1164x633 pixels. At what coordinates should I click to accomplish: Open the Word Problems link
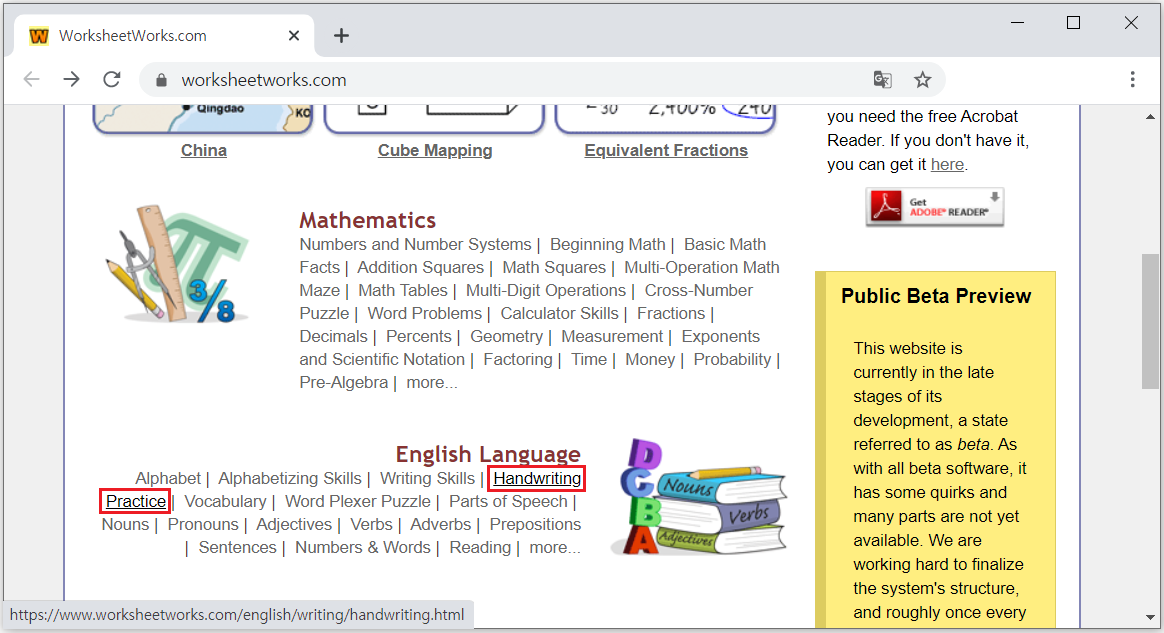425,313
